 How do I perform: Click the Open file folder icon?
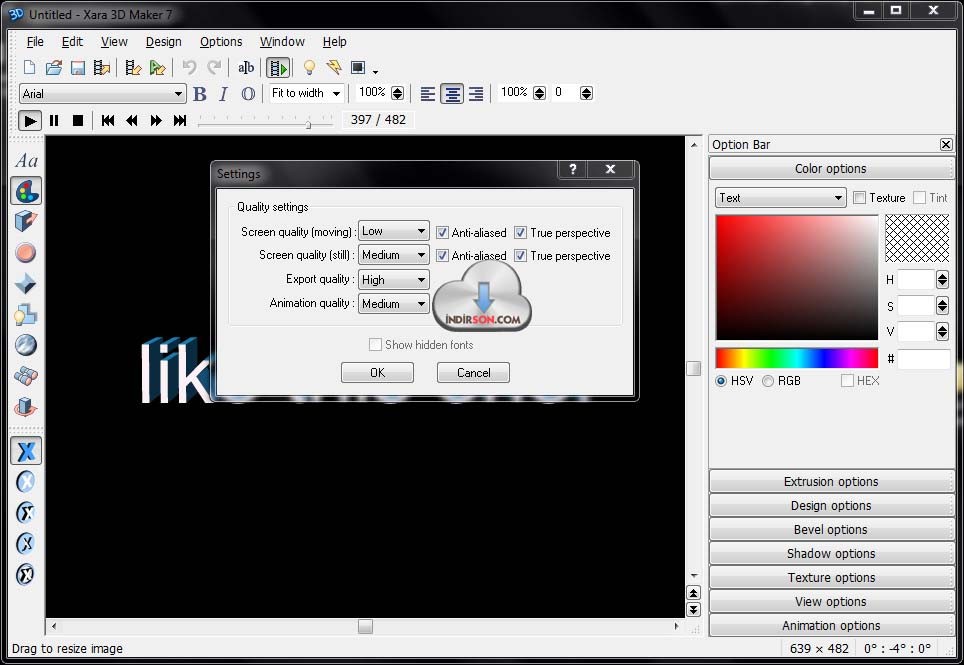[53, 68]
